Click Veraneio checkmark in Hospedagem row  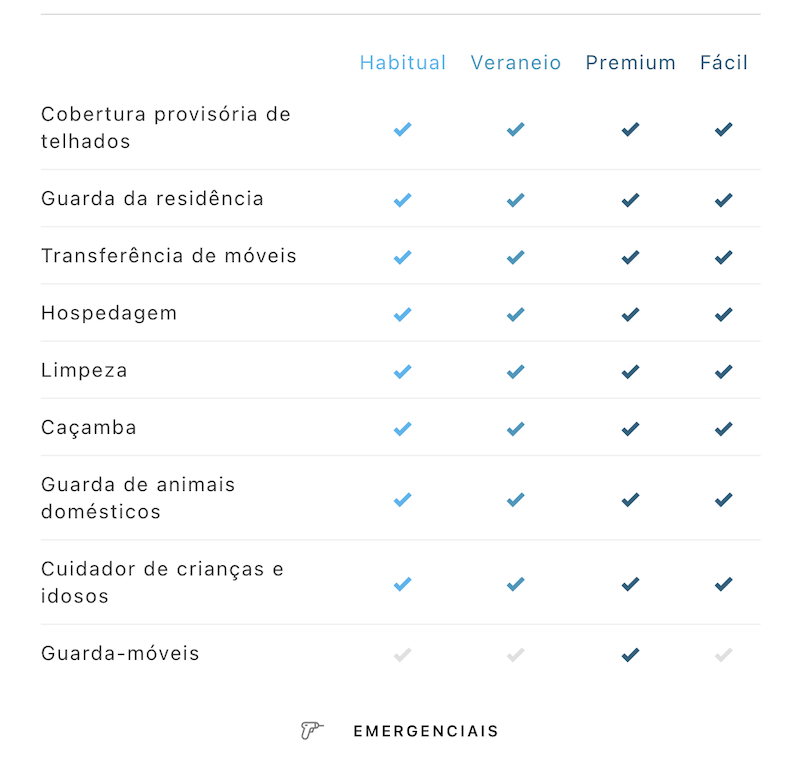point(516,314)
